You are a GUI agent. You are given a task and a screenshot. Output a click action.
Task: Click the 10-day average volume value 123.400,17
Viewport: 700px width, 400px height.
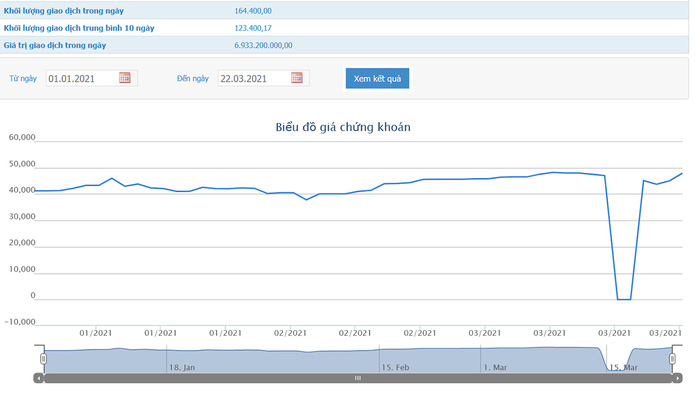coord(252,28)
